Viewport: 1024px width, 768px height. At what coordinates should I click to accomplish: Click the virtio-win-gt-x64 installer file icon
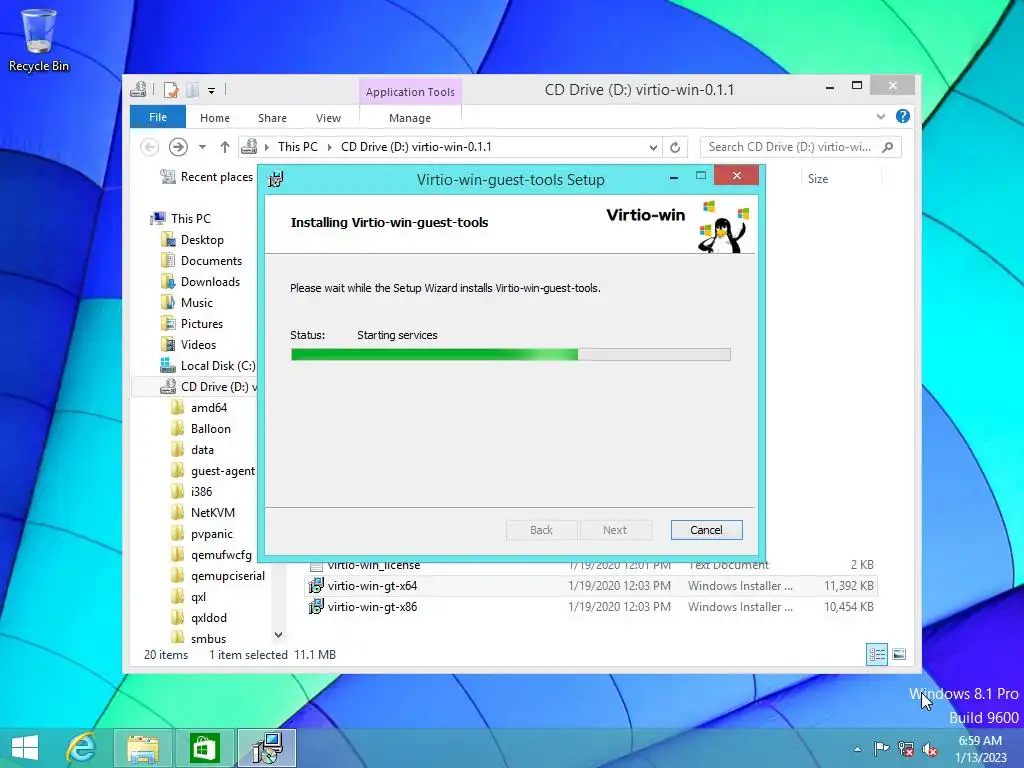click(316, 585)
